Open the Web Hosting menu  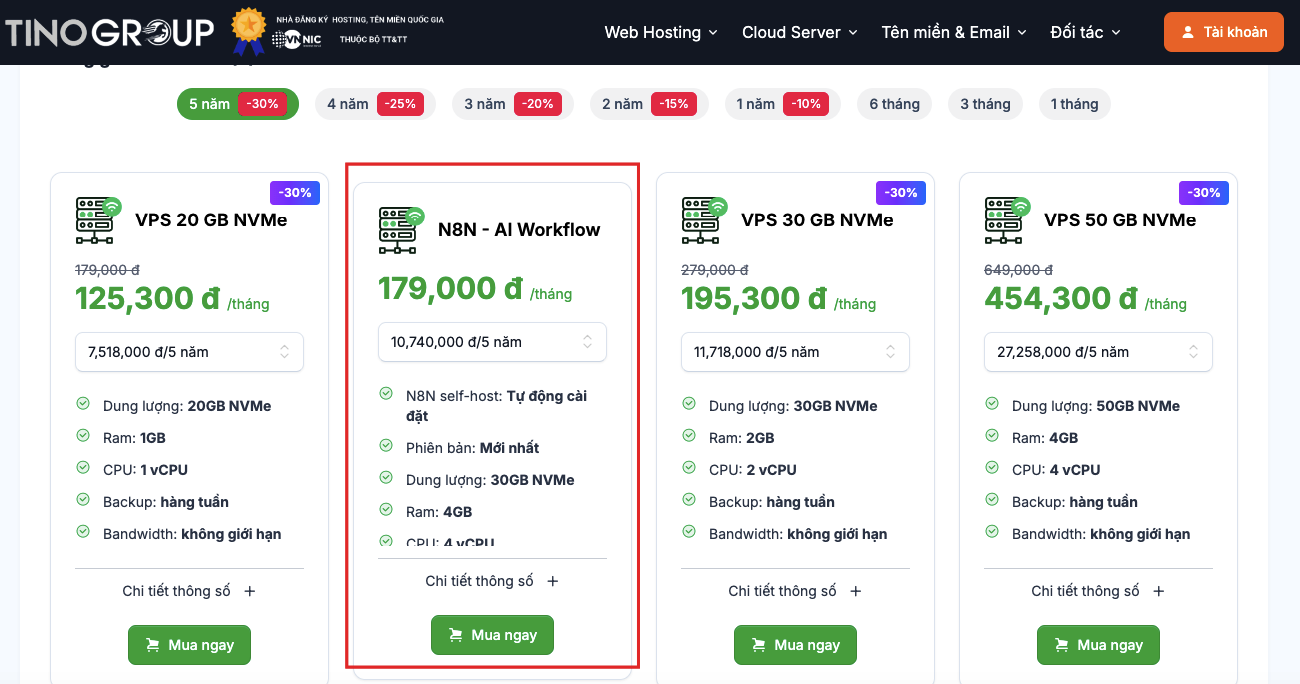(x=661, y=32)
